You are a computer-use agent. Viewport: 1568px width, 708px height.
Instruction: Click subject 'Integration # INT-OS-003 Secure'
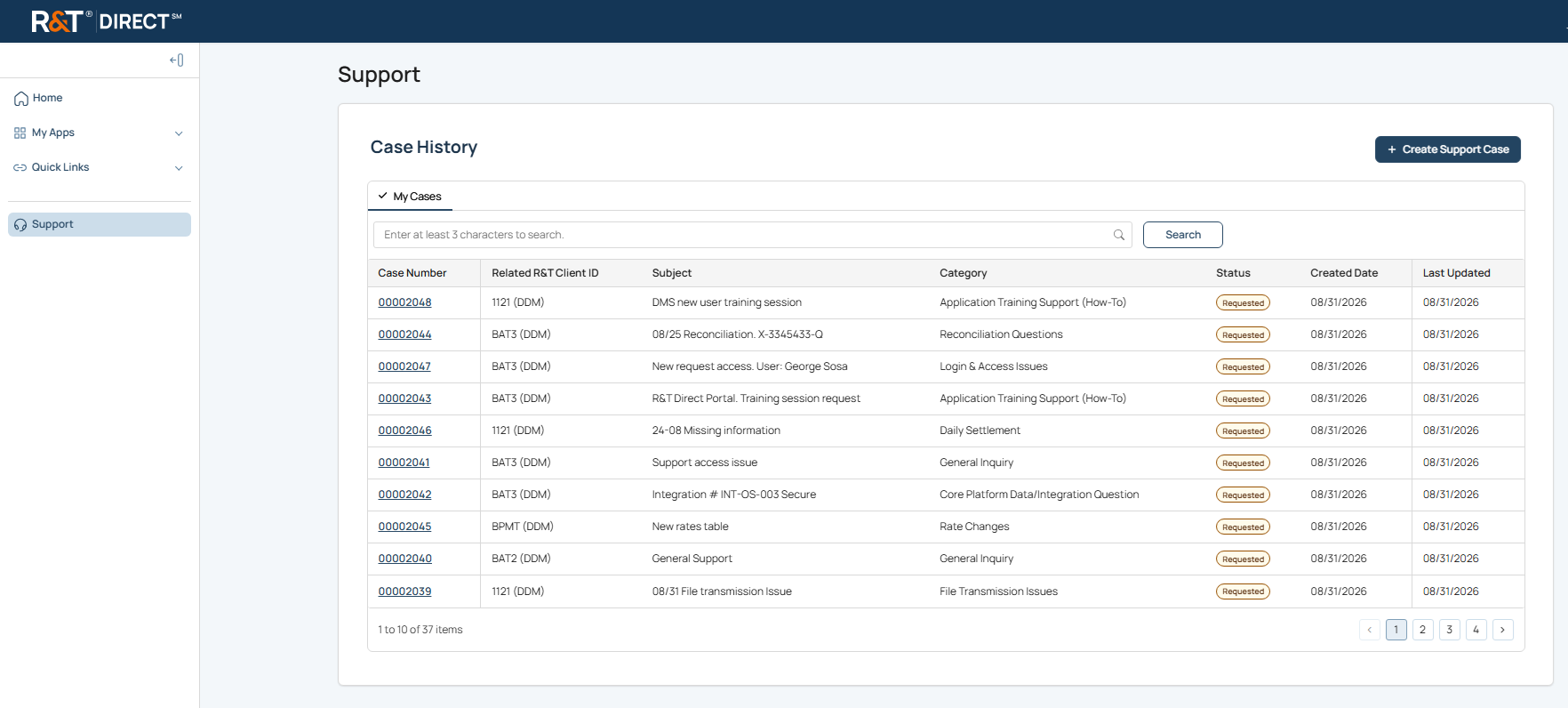pos(733,495)
